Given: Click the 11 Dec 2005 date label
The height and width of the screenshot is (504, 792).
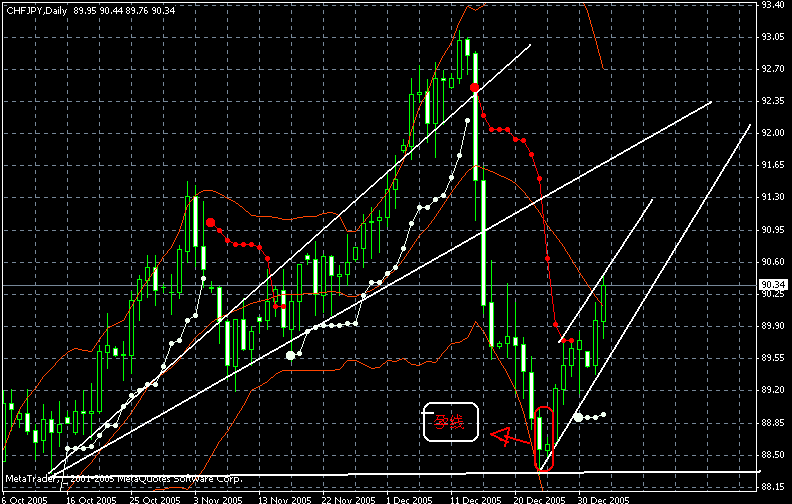Looking at the screenshot, I should (x=476, y=499).
